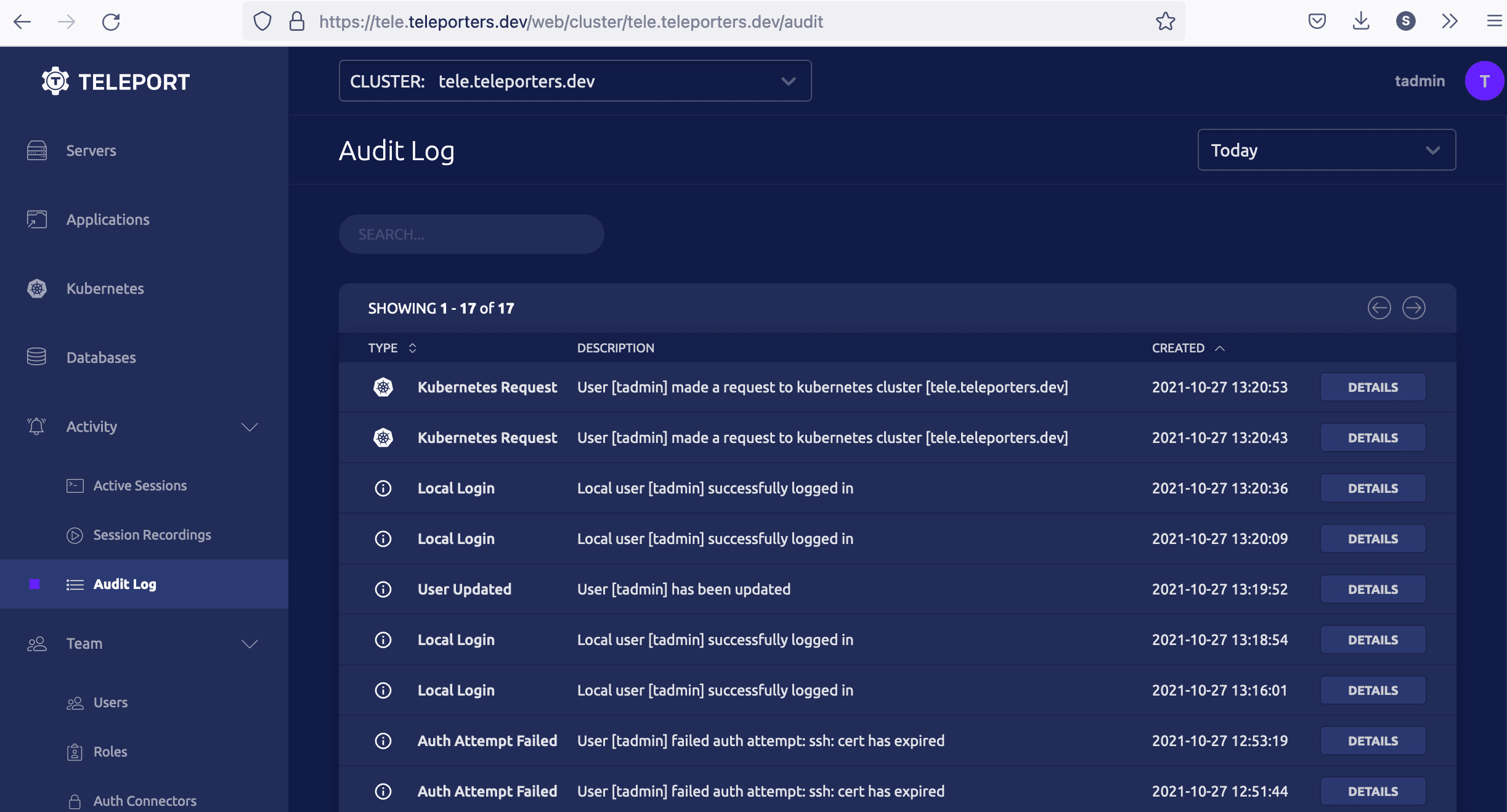This screenshot has height=812, width=1507.
Task: Click the Active Sessions icon
Action: 74,485
